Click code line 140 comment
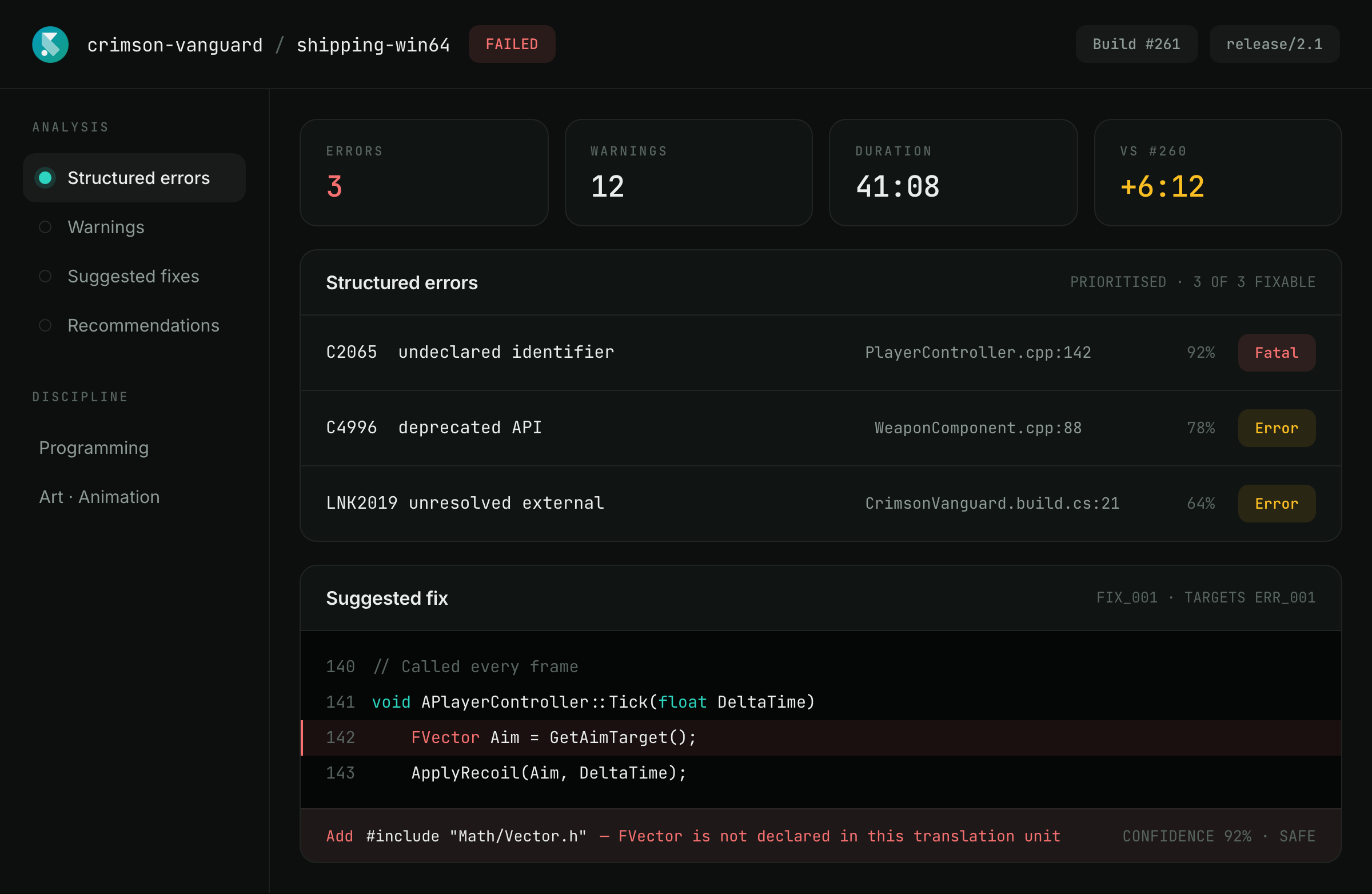This screenshot has height=894, width=1372. 821,667
